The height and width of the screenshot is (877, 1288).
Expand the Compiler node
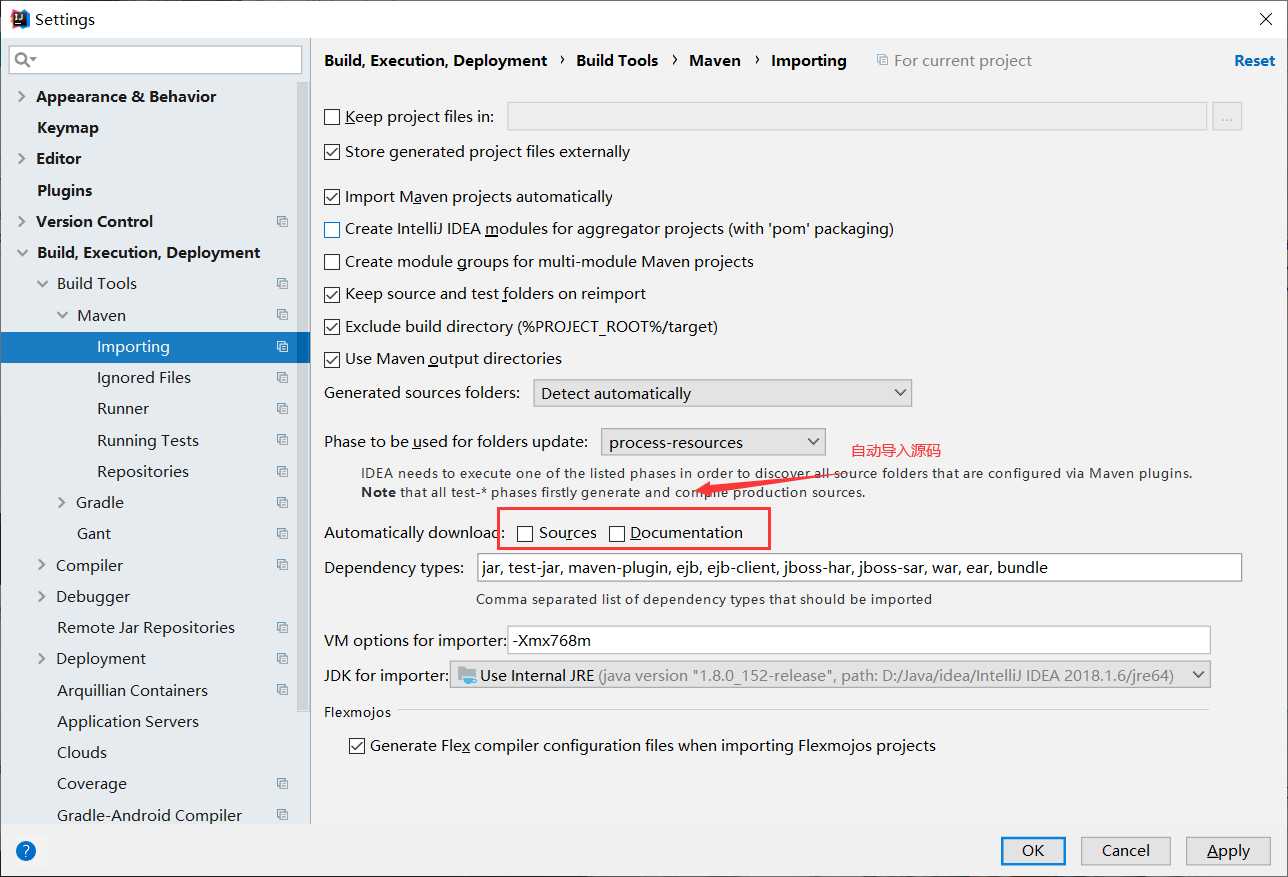click(42, 565)
